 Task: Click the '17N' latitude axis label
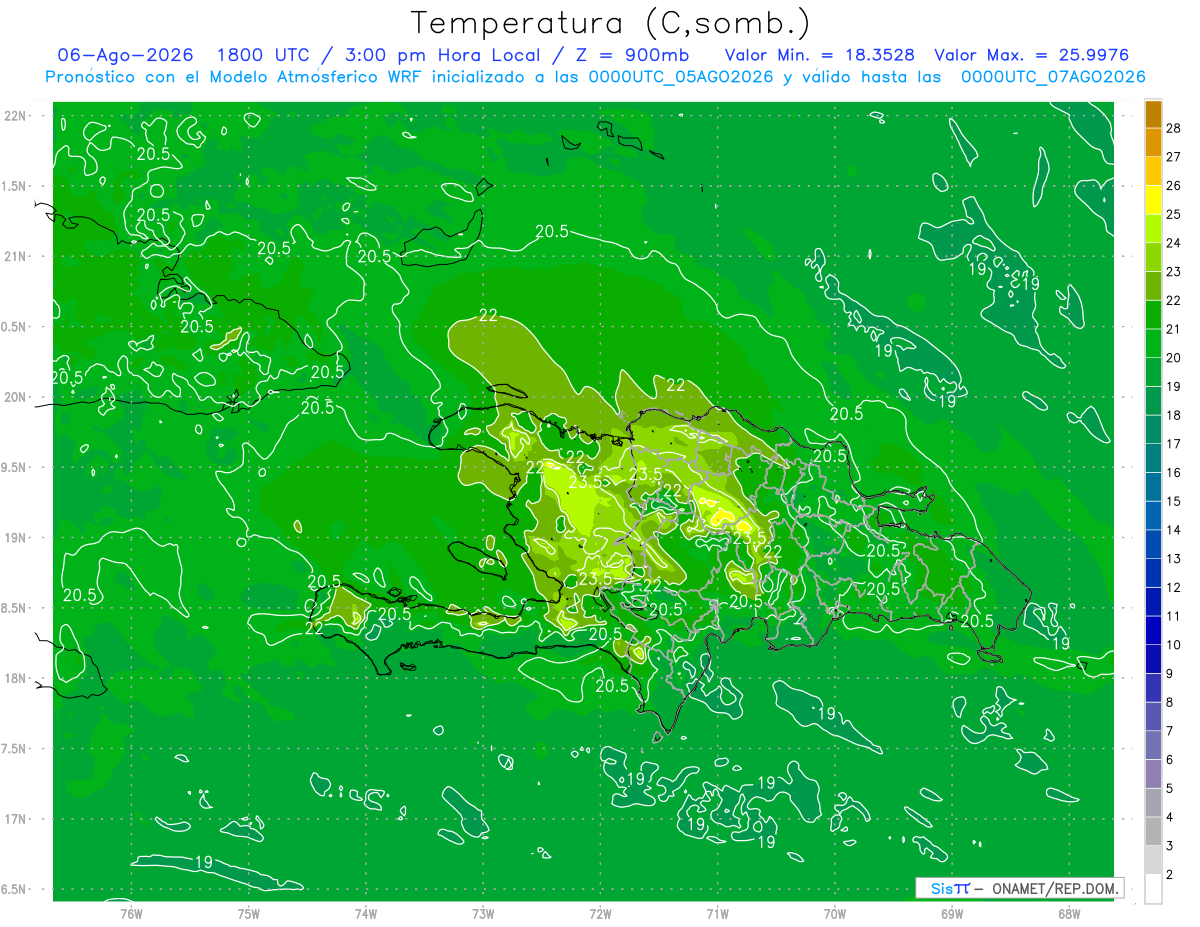(16, 820)
